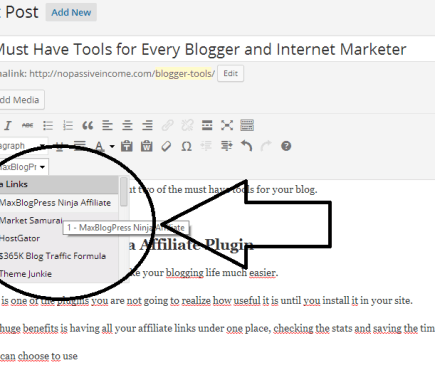
Task: Toggle italic formatting in the editor toolbar
Action: point(7,126)
